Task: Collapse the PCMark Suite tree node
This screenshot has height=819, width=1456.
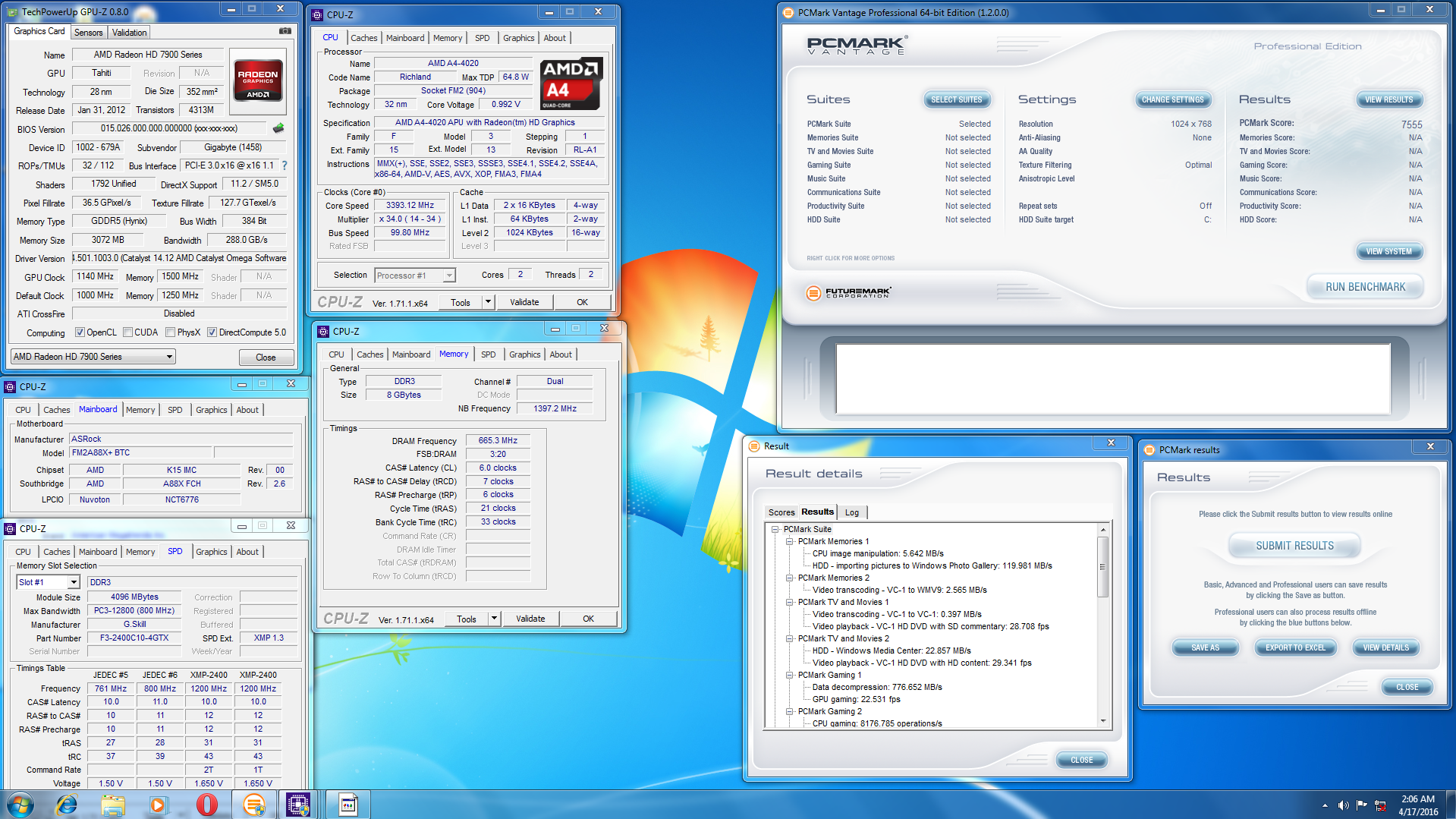Action: pyautogui.click(x=775, y=529)
